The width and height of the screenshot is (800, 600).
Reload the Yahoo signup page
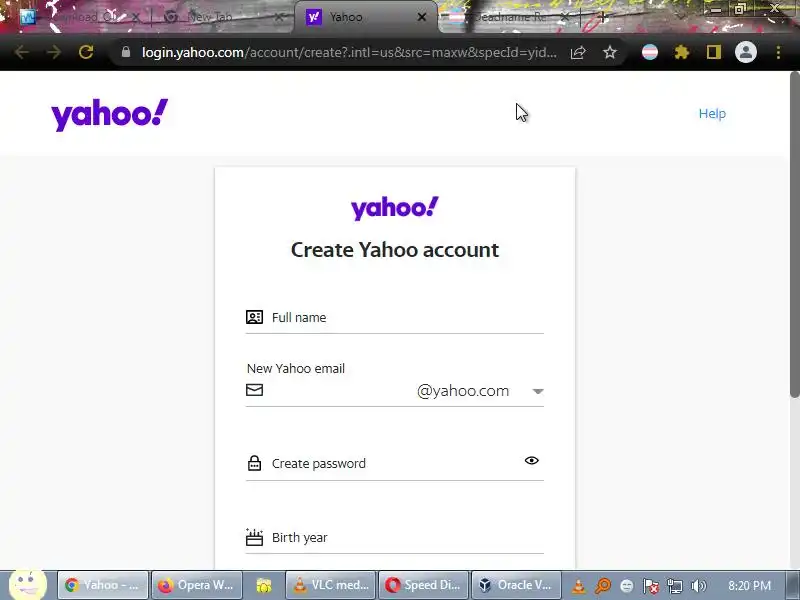(86, 52)
